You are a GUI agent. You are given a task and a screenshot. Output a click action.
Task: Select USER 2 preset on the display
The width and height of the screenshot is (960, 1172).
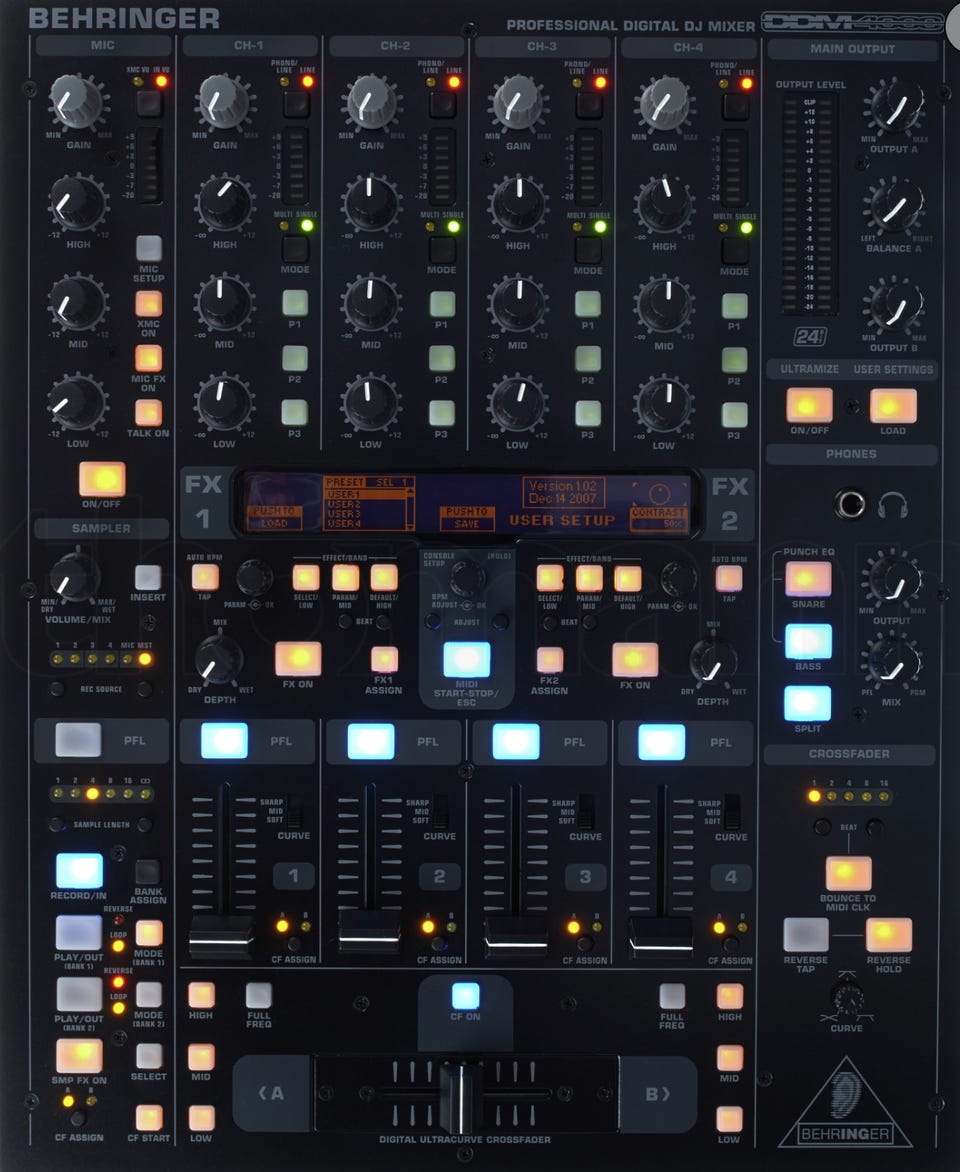point(344,504)
